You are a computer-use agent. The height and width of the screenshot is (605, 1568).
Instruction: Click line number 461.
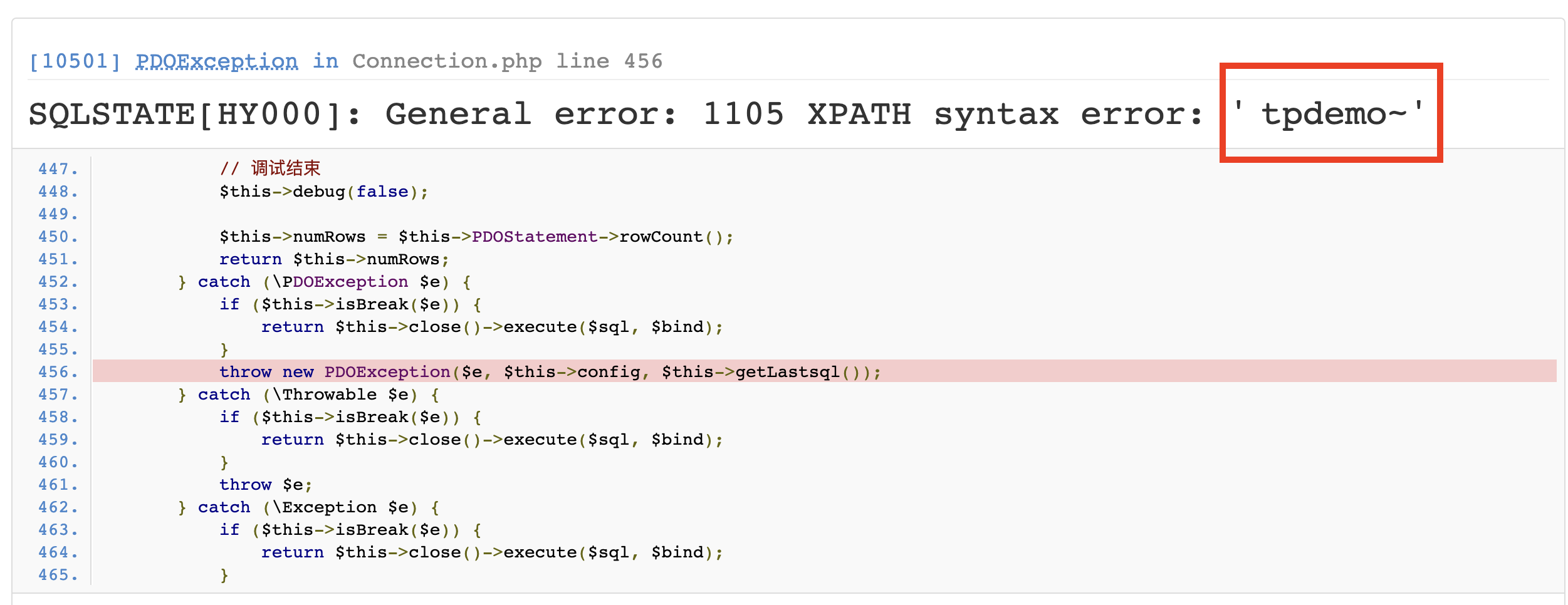point(58,485)
